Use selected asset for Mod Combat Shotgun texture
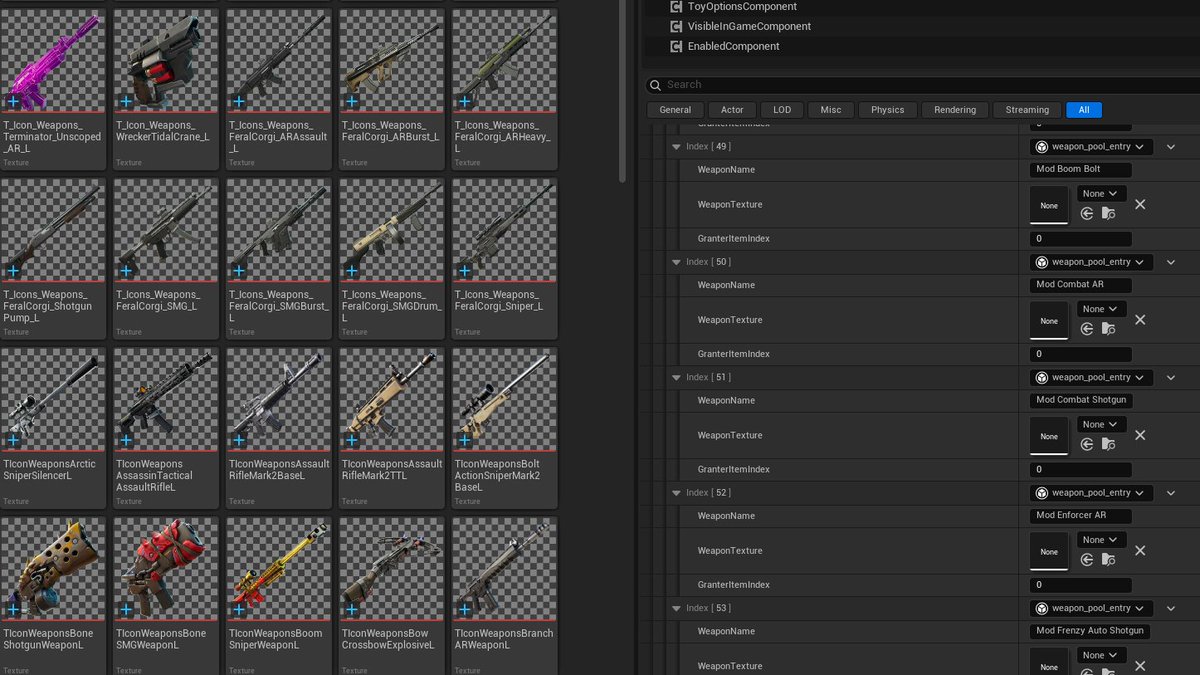 click(x=1088, y=444)
